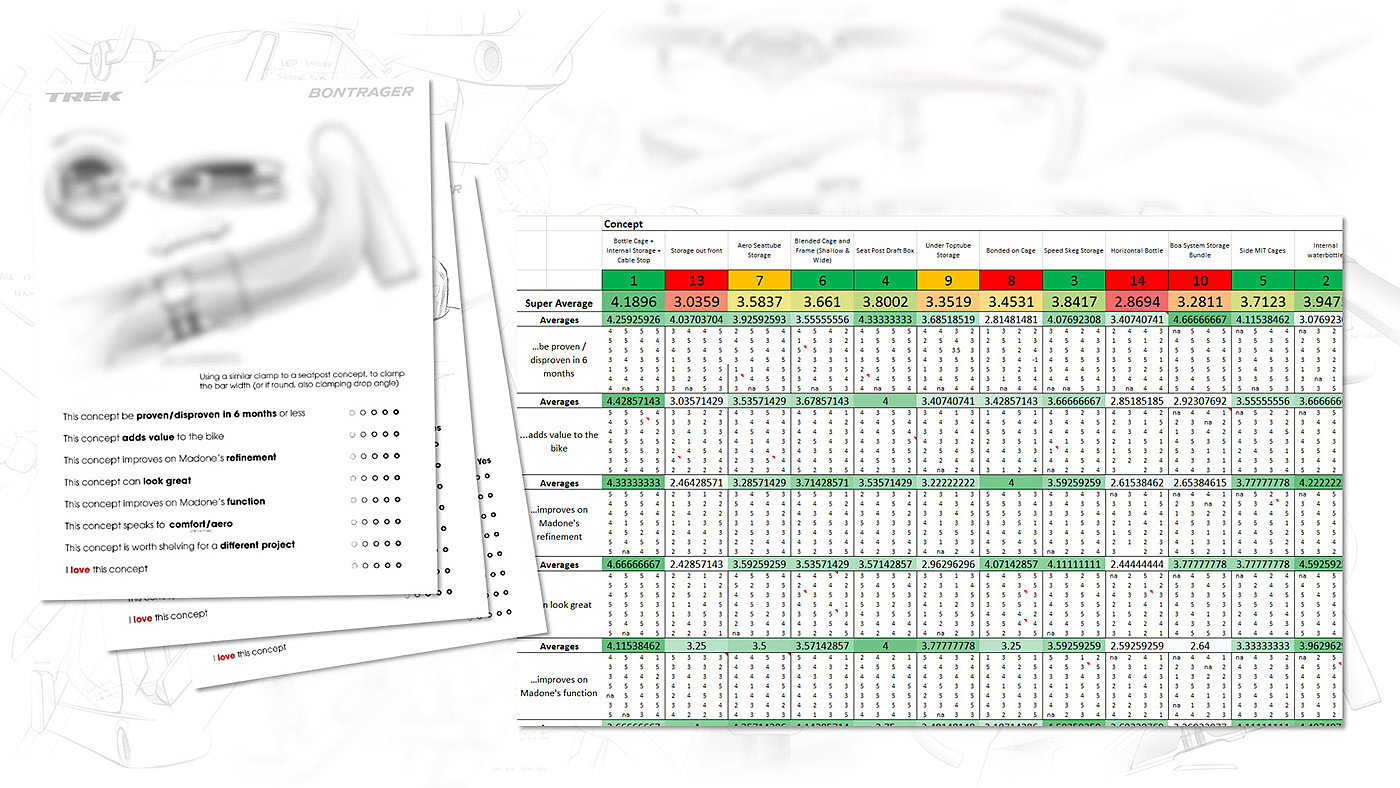Click the '...adds value to the bike' row label
1400x788 pixels.
click(x=559, y=442)
